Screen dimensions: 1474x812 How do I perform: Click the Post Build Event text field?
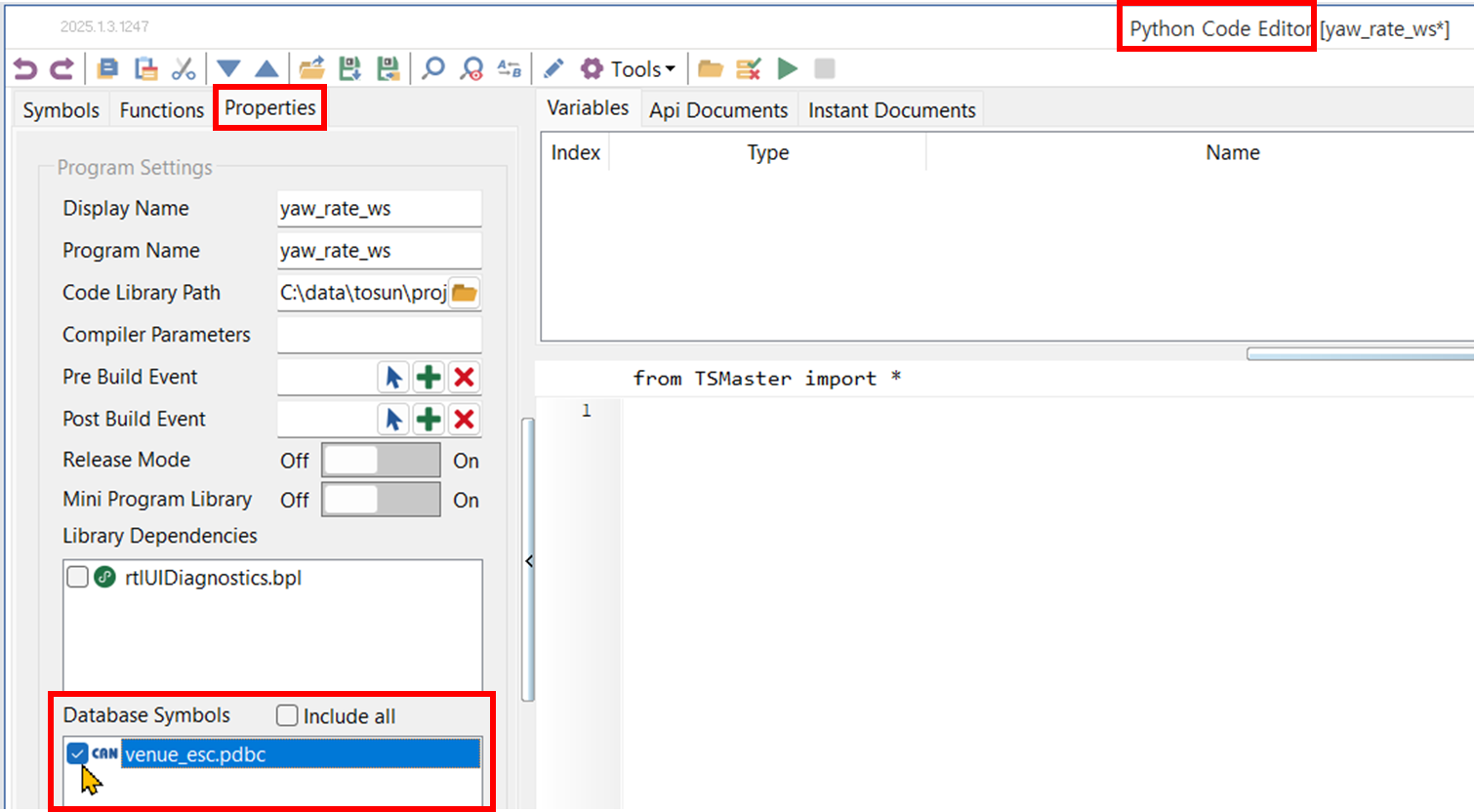326,419
